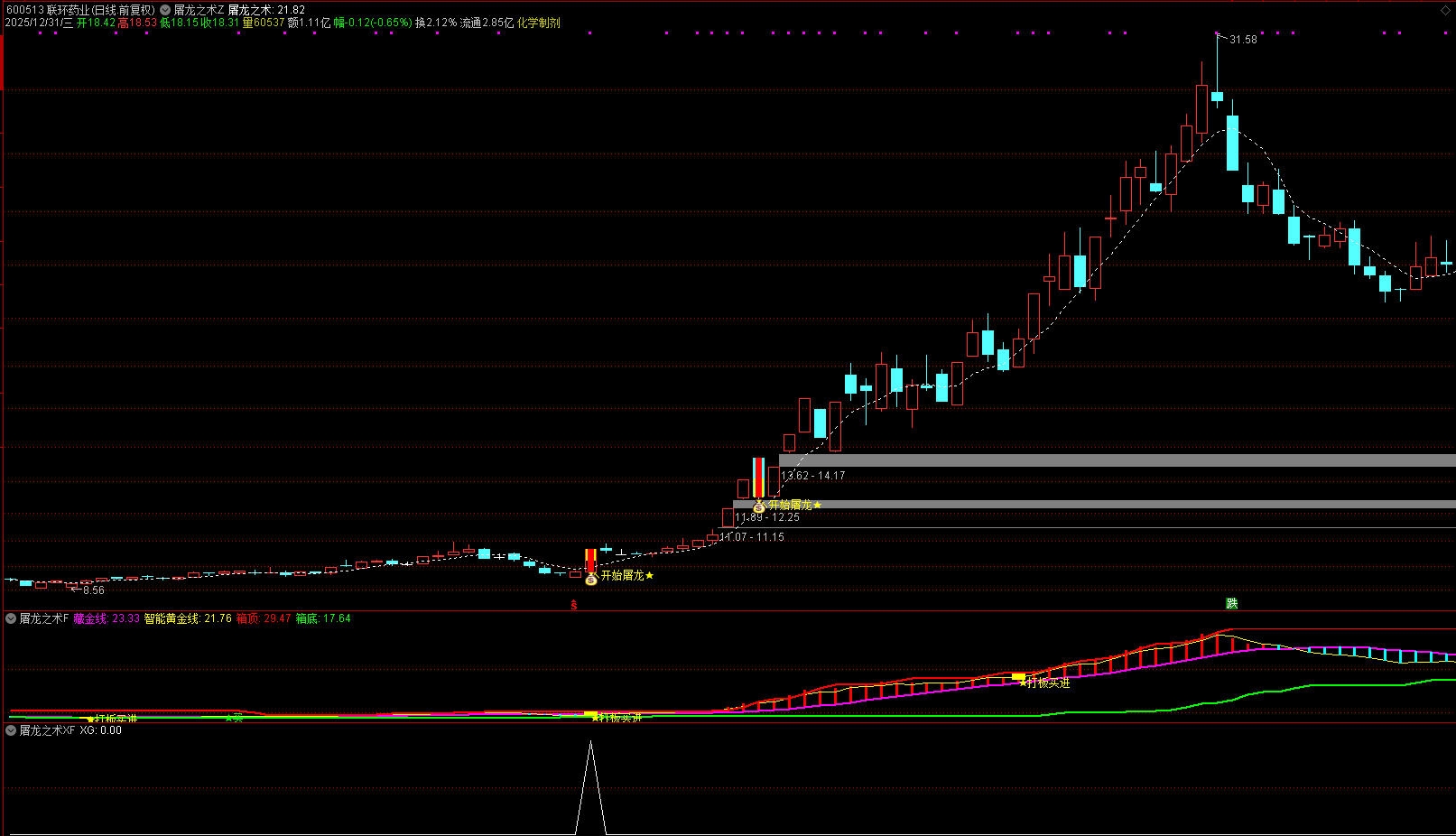Click the 智能黄金线: 21.76 value
The width and height of the screenshot is (1456, 836).
click(188, 618)
